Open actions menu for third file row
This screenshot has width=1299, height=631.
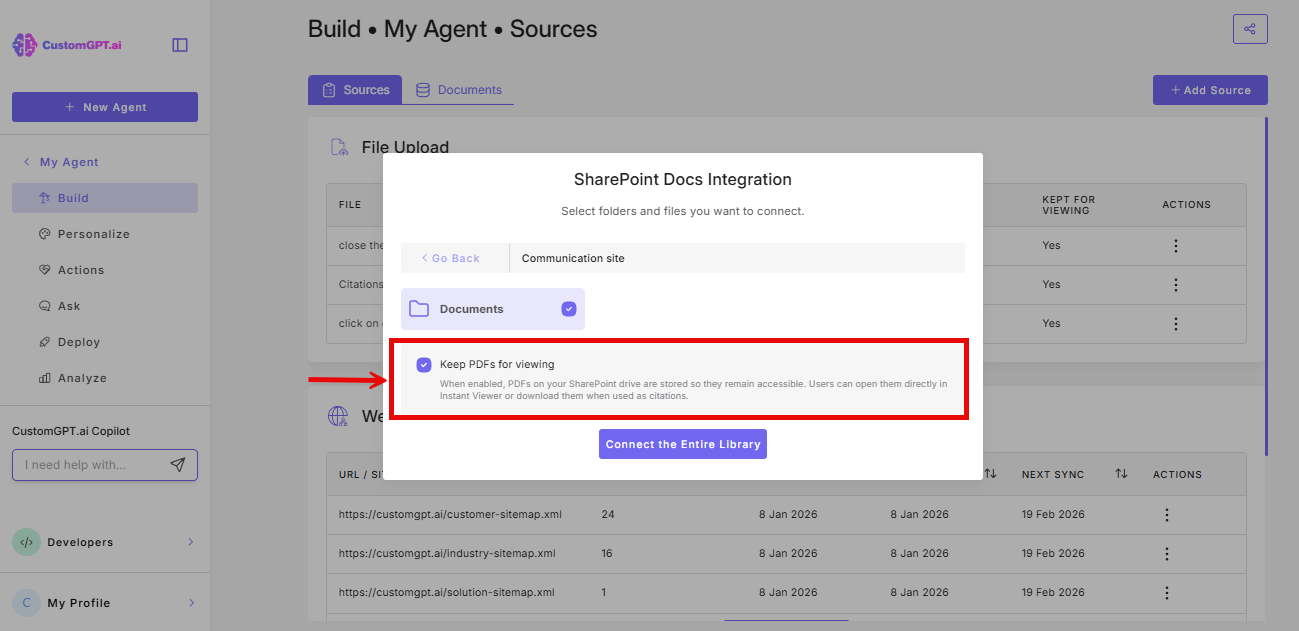tap(1176, 323)
